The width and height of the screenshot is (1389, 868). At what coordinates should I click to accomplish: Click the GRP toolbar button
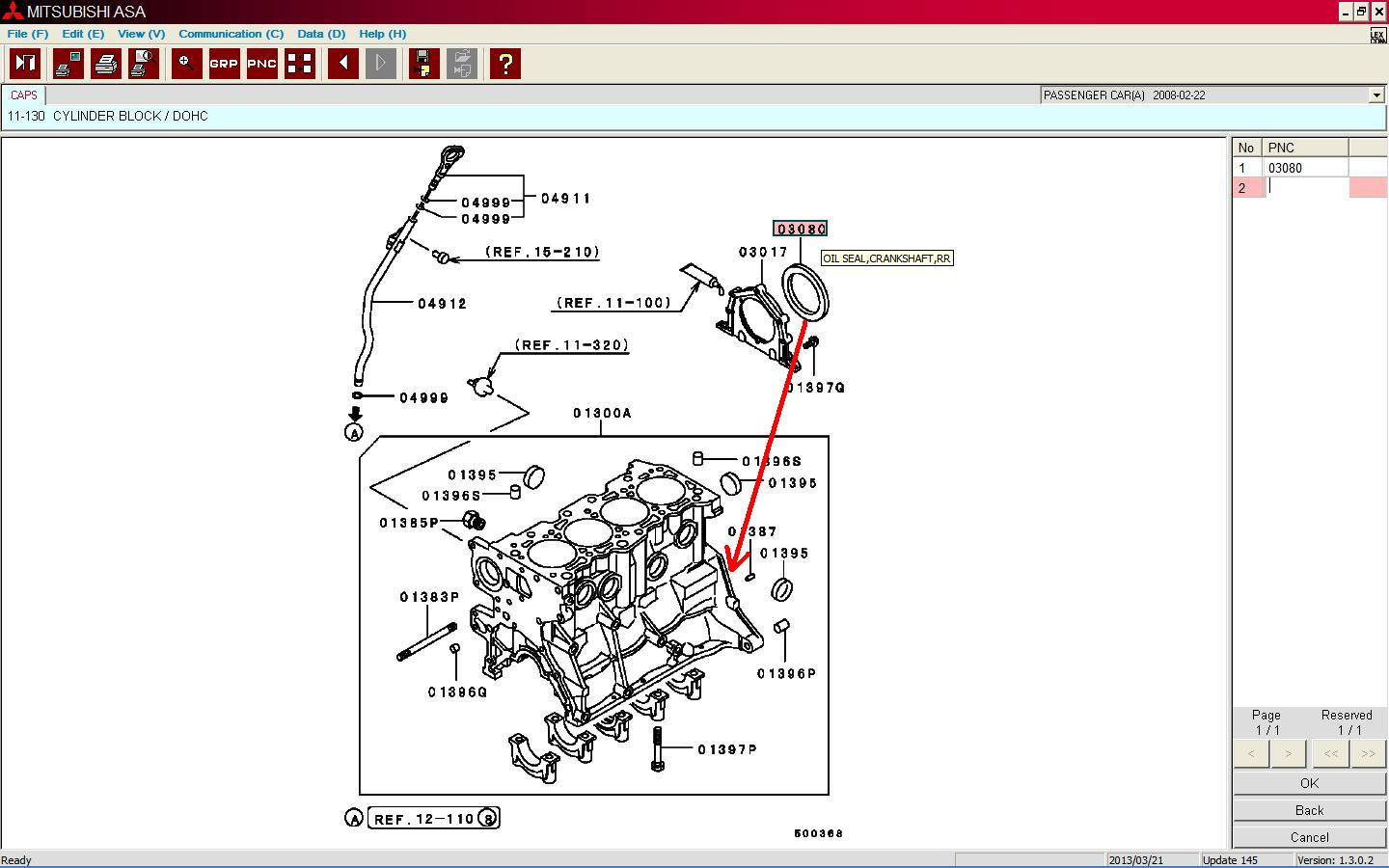click(224, 64)
